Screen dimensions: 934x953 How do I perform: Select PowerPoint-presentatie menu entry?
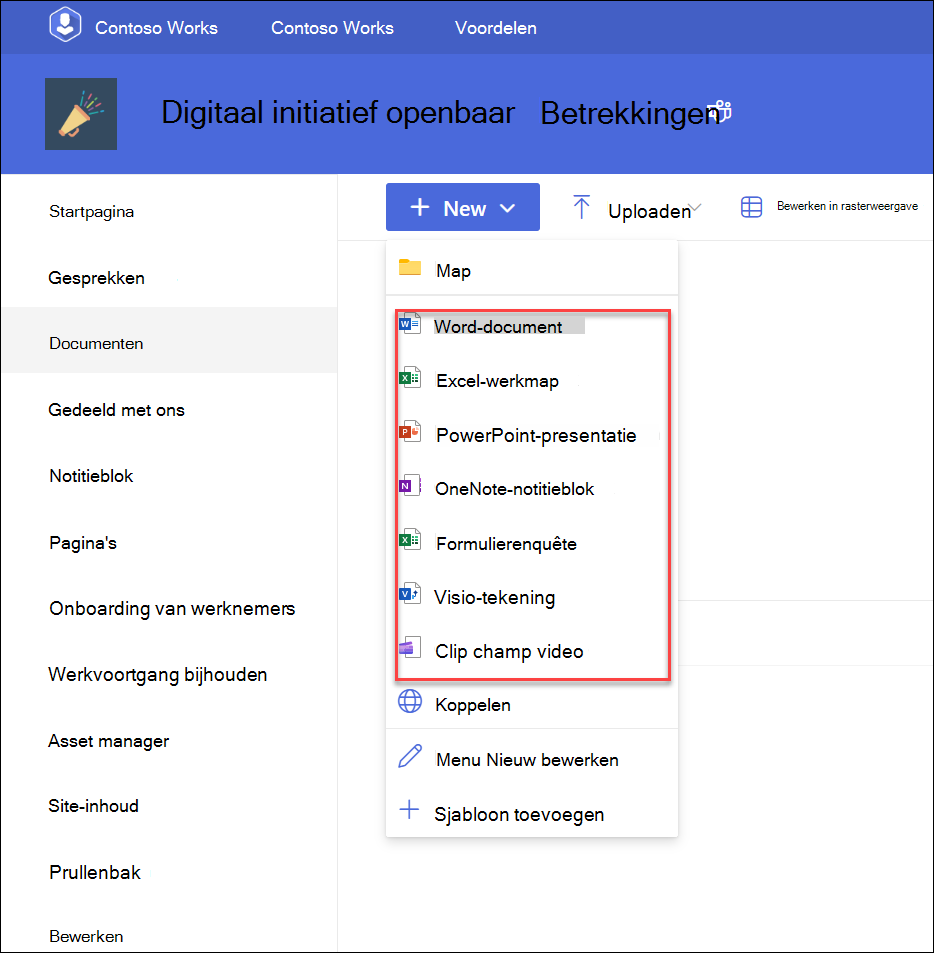[532, 435]
